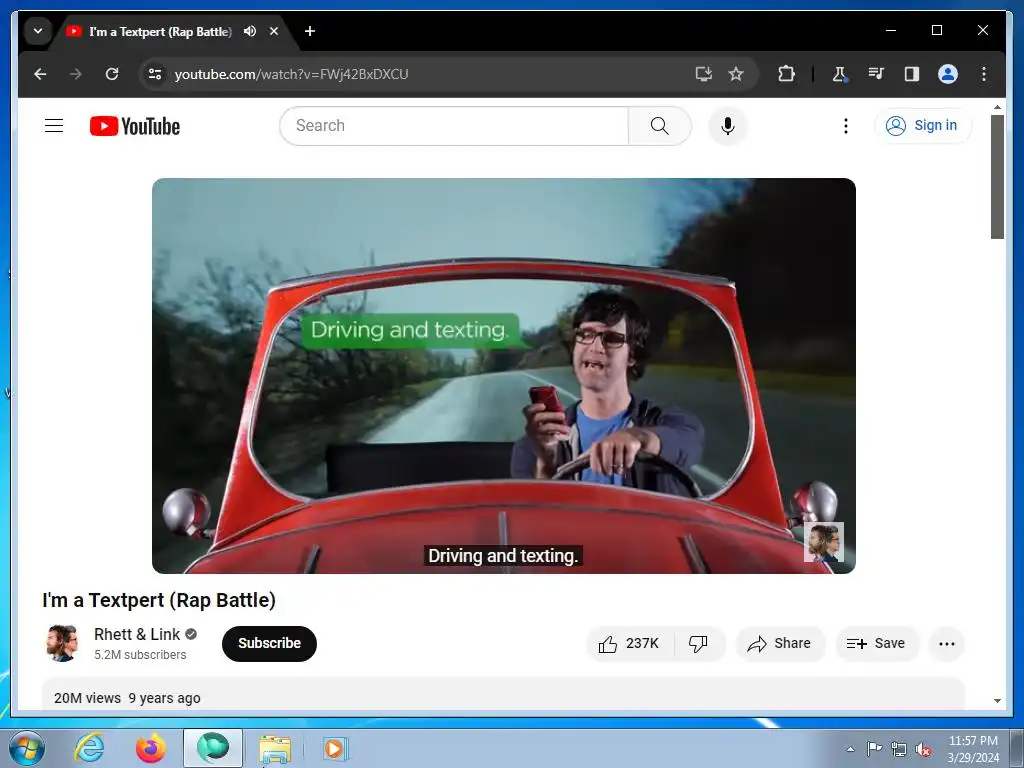
Task: Open Chrome three-dot menu
Action: (x=984, y=74)
